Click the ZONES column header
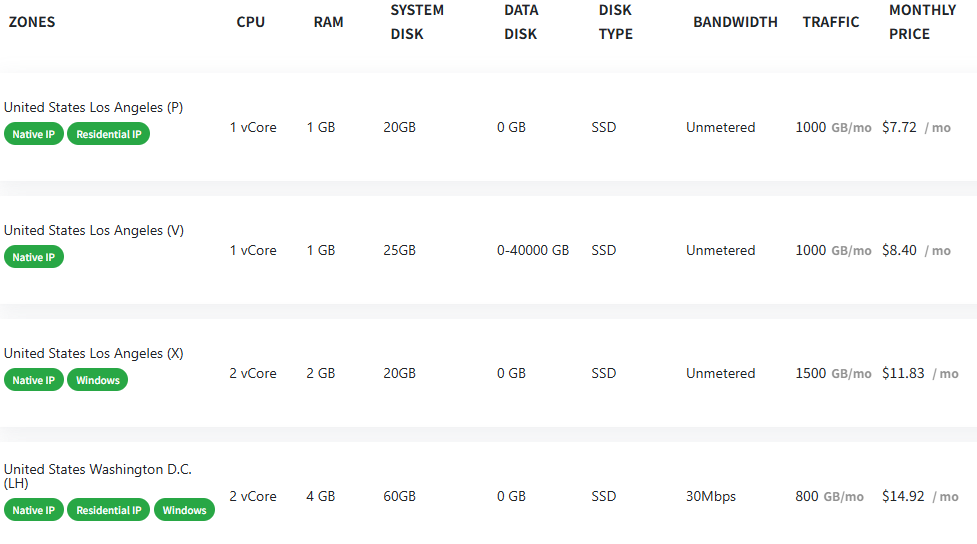This screenshot has height=544, width=977. pos(32,22)
